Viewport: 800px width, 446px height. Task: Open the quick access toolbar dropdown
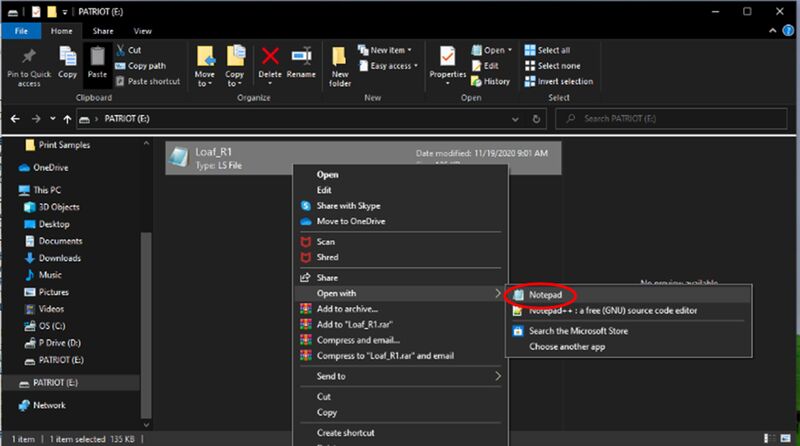point(65,12)
